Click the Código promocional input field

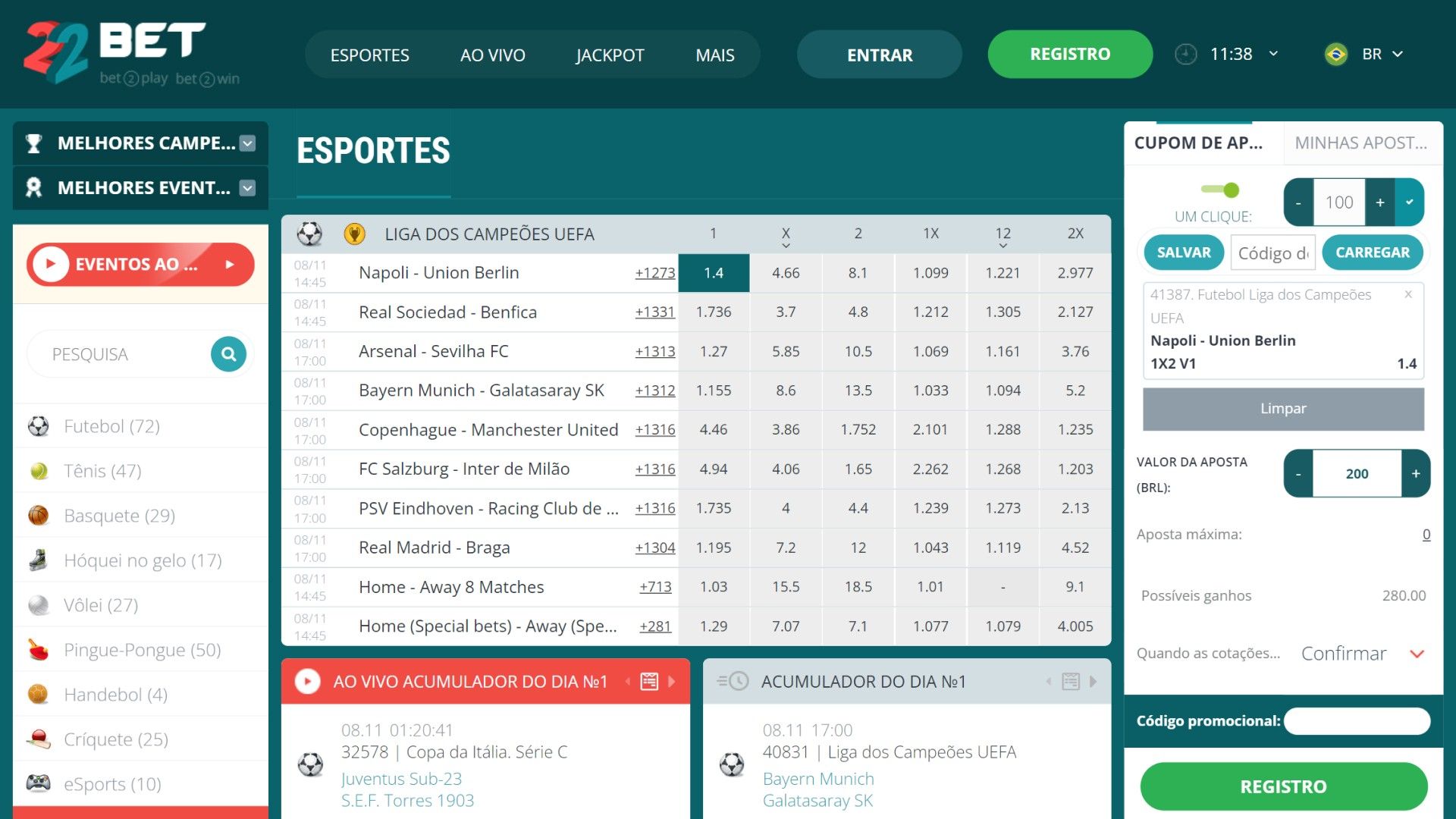pos(1357,721)
